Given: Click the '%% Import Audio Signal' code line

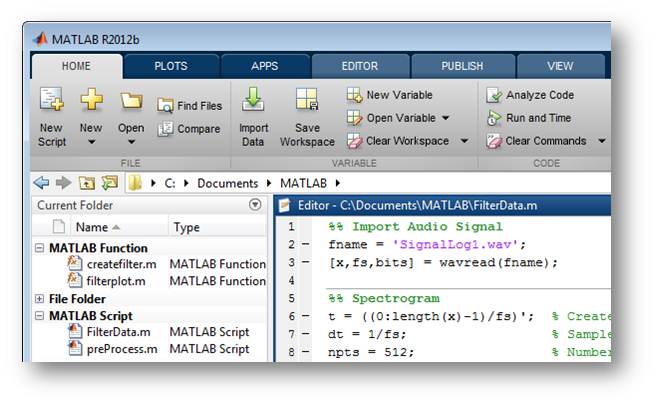Looking at the screenshot, I should coord(415,227).
